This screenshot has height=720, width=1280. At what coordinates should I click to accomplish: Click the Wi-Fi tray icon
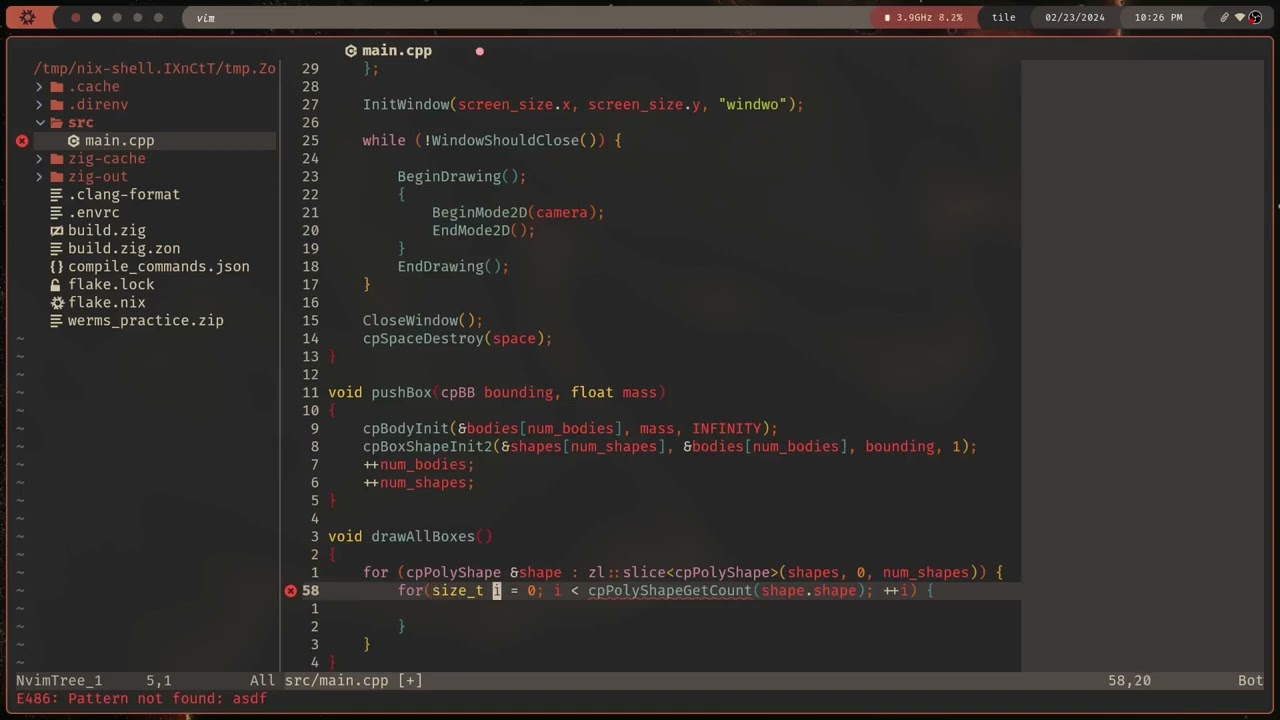(x=1240, y=17)
